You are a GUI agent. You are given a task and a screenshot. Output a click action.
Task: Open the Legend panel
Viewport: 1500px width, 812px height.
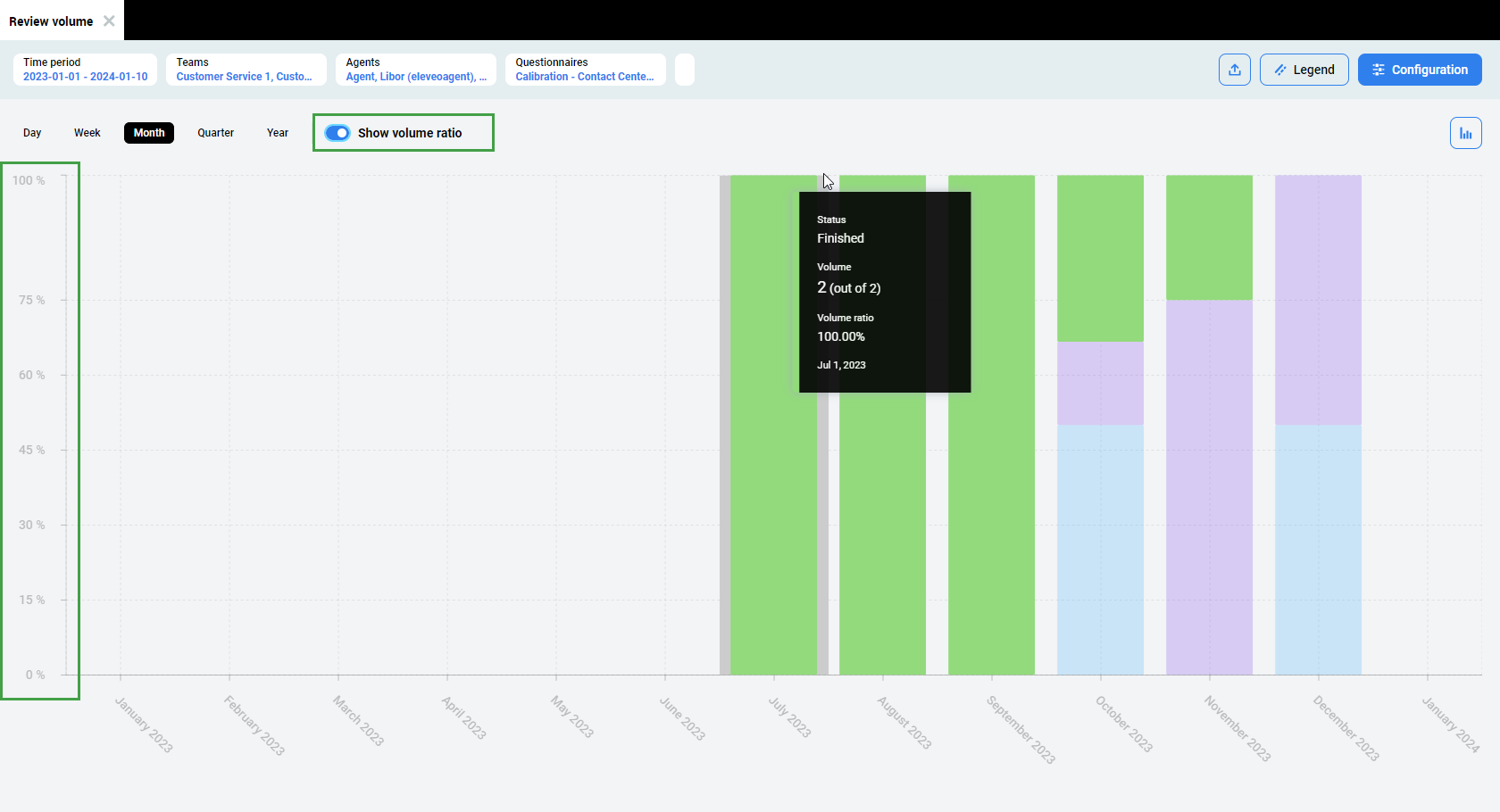tap(1304, 70)
